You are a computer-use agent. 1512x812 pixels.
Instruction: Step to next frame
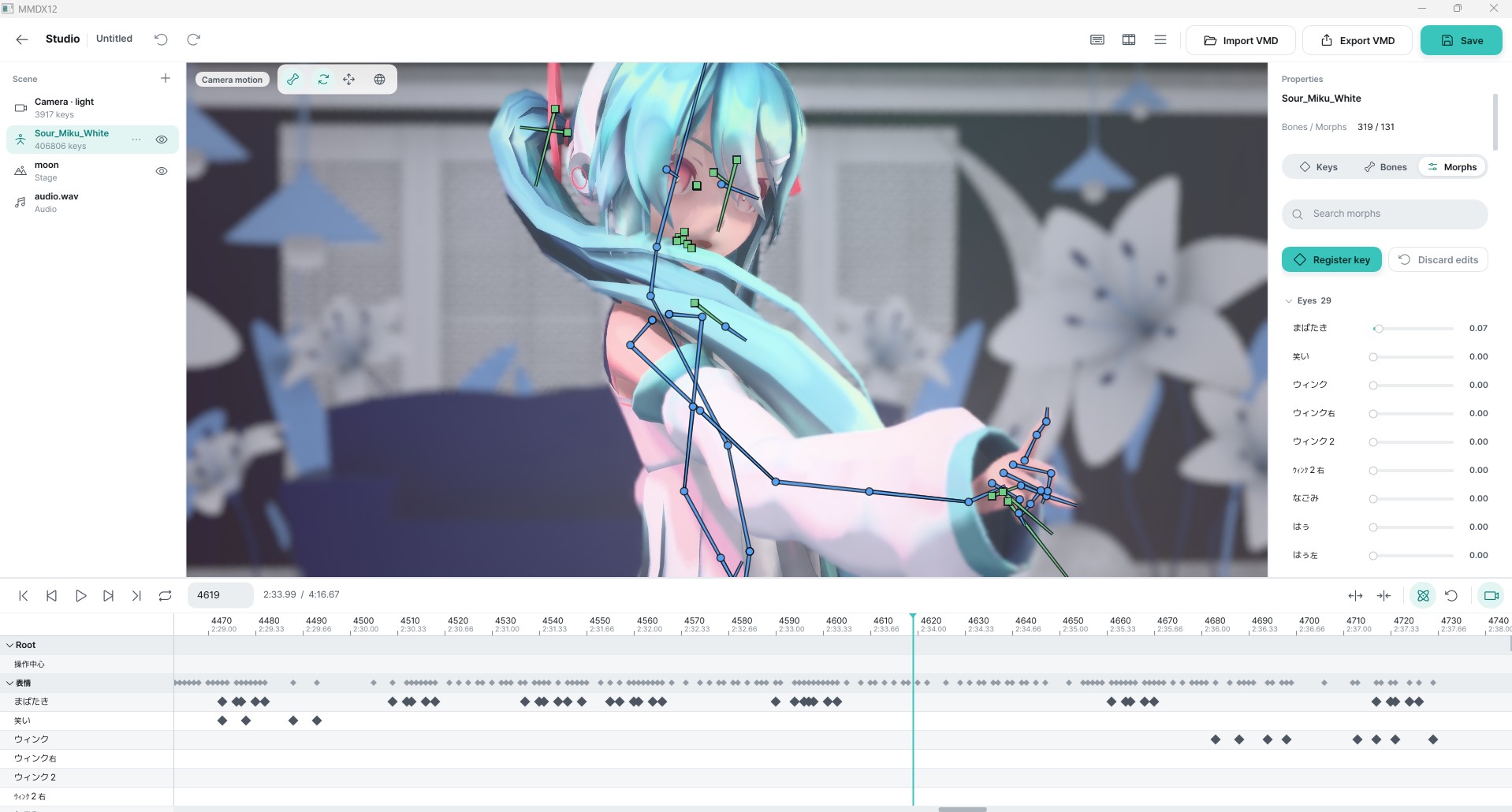[x=109, y=596]
